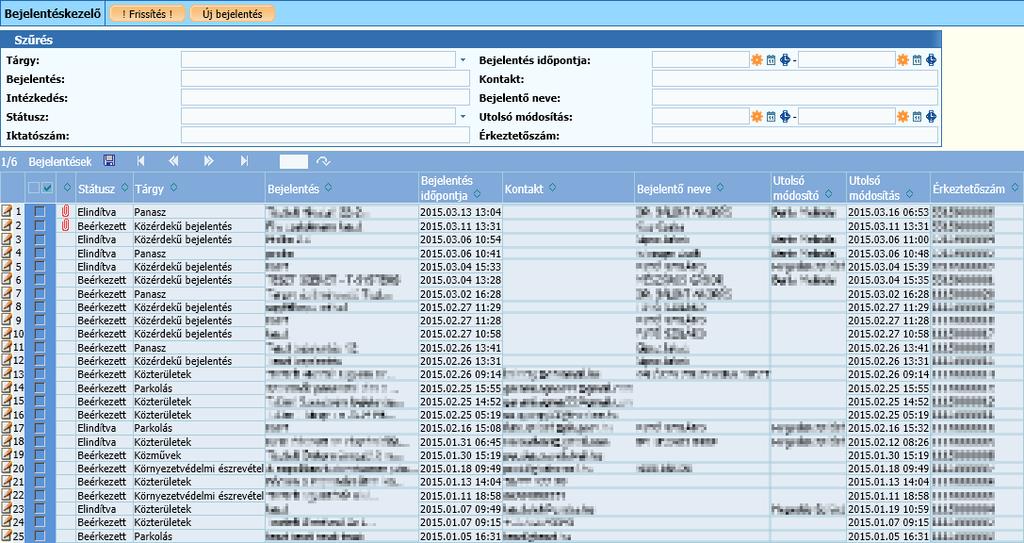The height and width of the screenshot is (543, 1024).
Task: Tick the checkbox of row 19
Action: click(x=40, y=455)
